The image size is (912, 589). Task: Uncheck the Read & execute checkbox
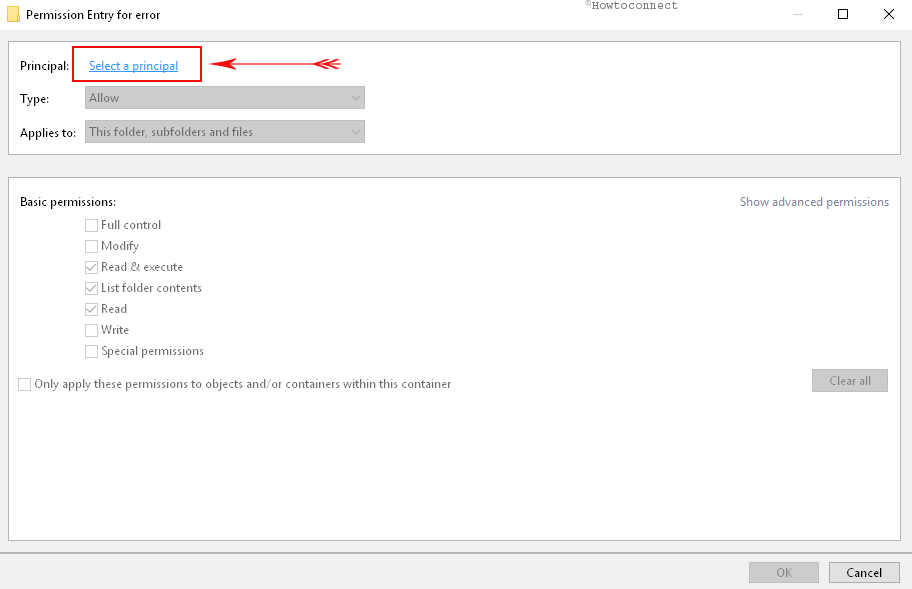pyautogui.click(x=91, y=267)
